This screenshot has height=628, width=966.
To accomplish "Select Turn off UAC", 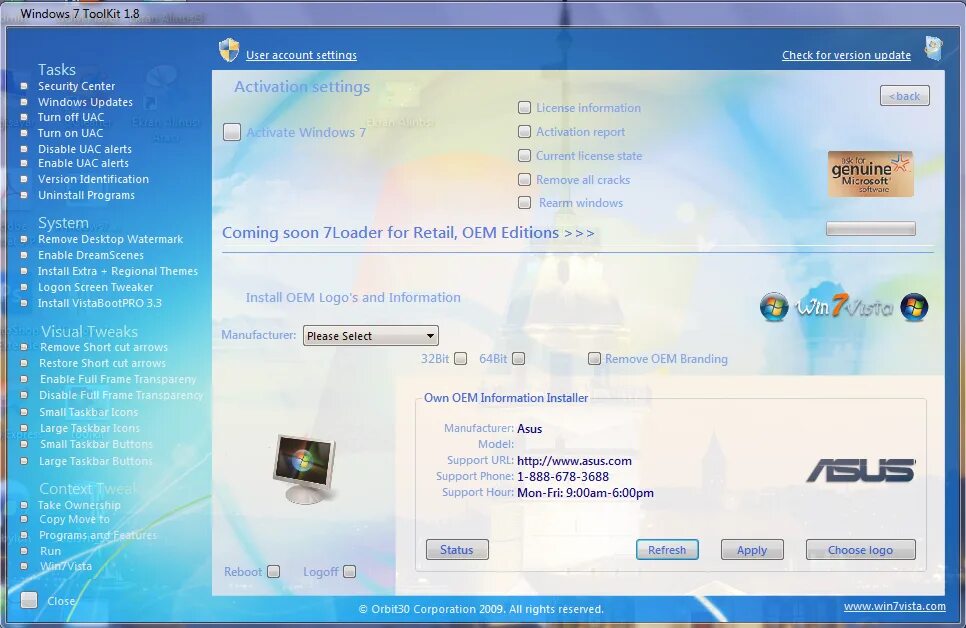I will [71, 117].
